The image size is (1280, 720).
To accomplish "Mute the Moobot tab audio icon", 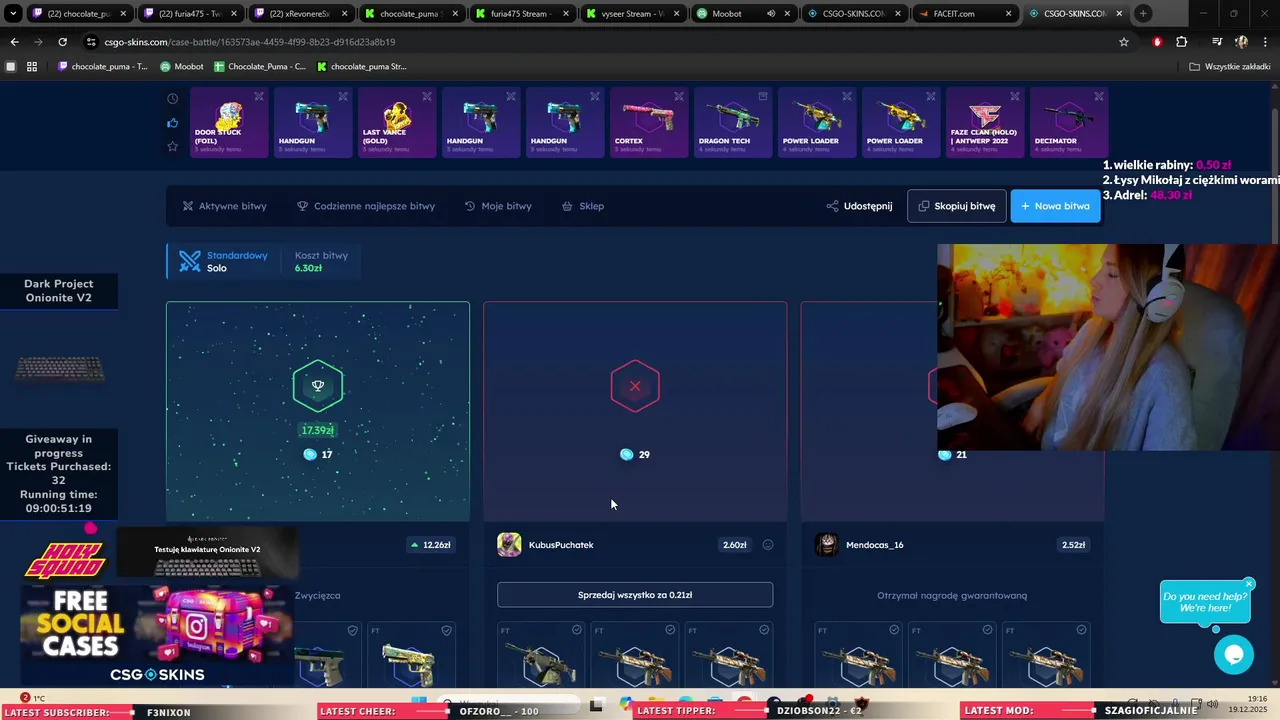I will pos(771,14).
